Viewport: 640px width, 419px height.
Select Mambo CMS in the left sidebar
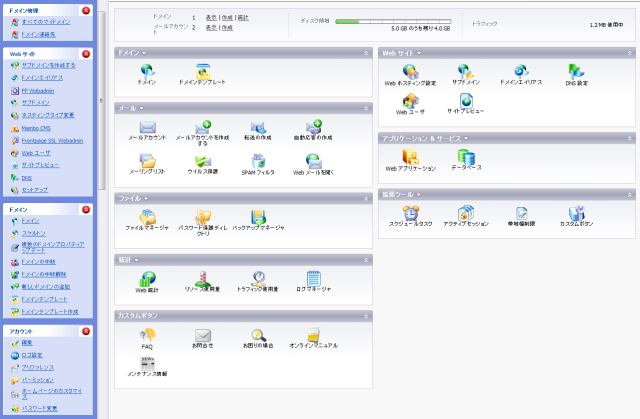[38, 128]
